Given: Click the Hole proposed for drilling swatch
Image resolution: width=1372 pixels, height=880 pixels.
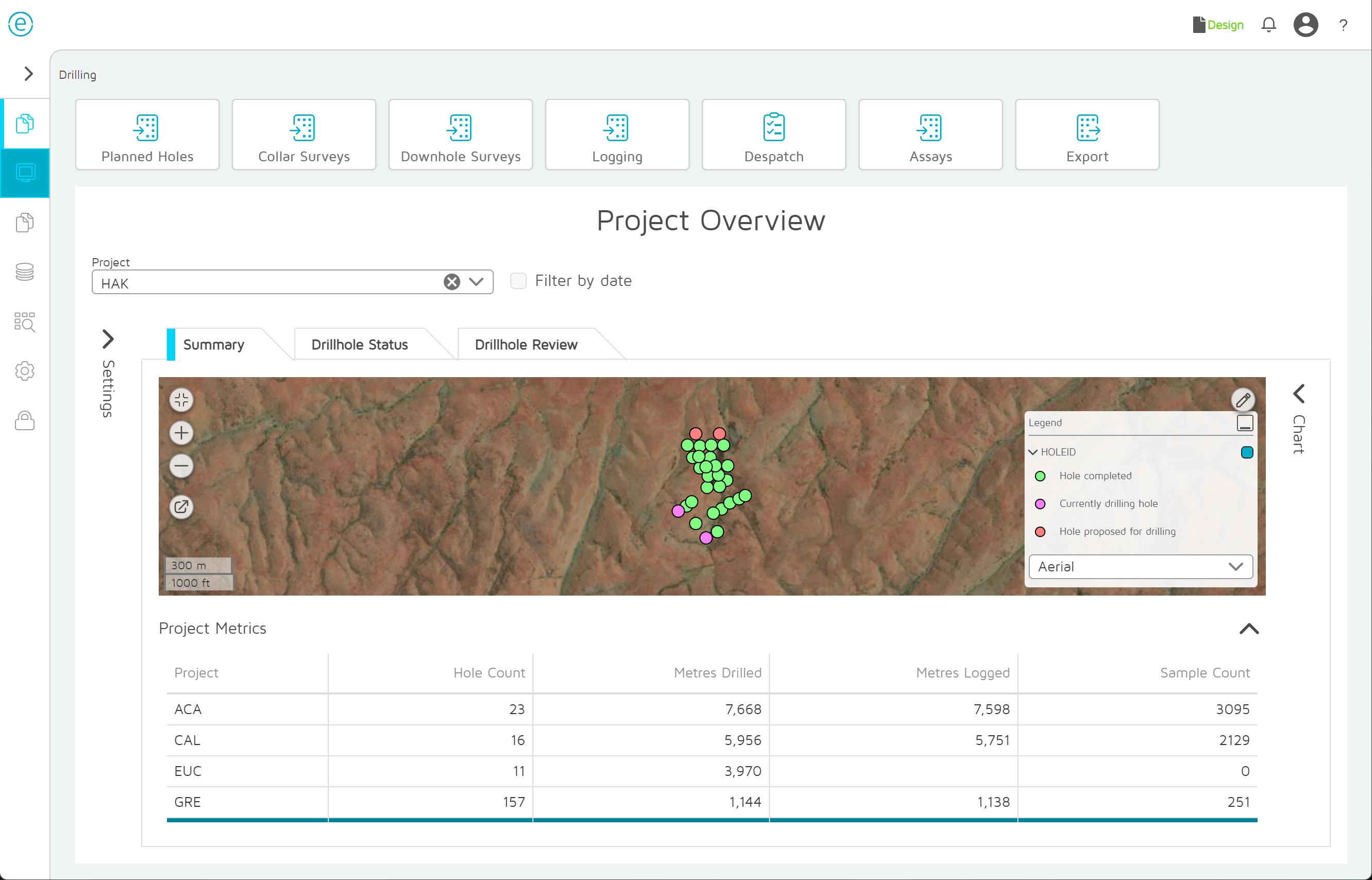Looking at the screenshot, I should (1040, 531).
